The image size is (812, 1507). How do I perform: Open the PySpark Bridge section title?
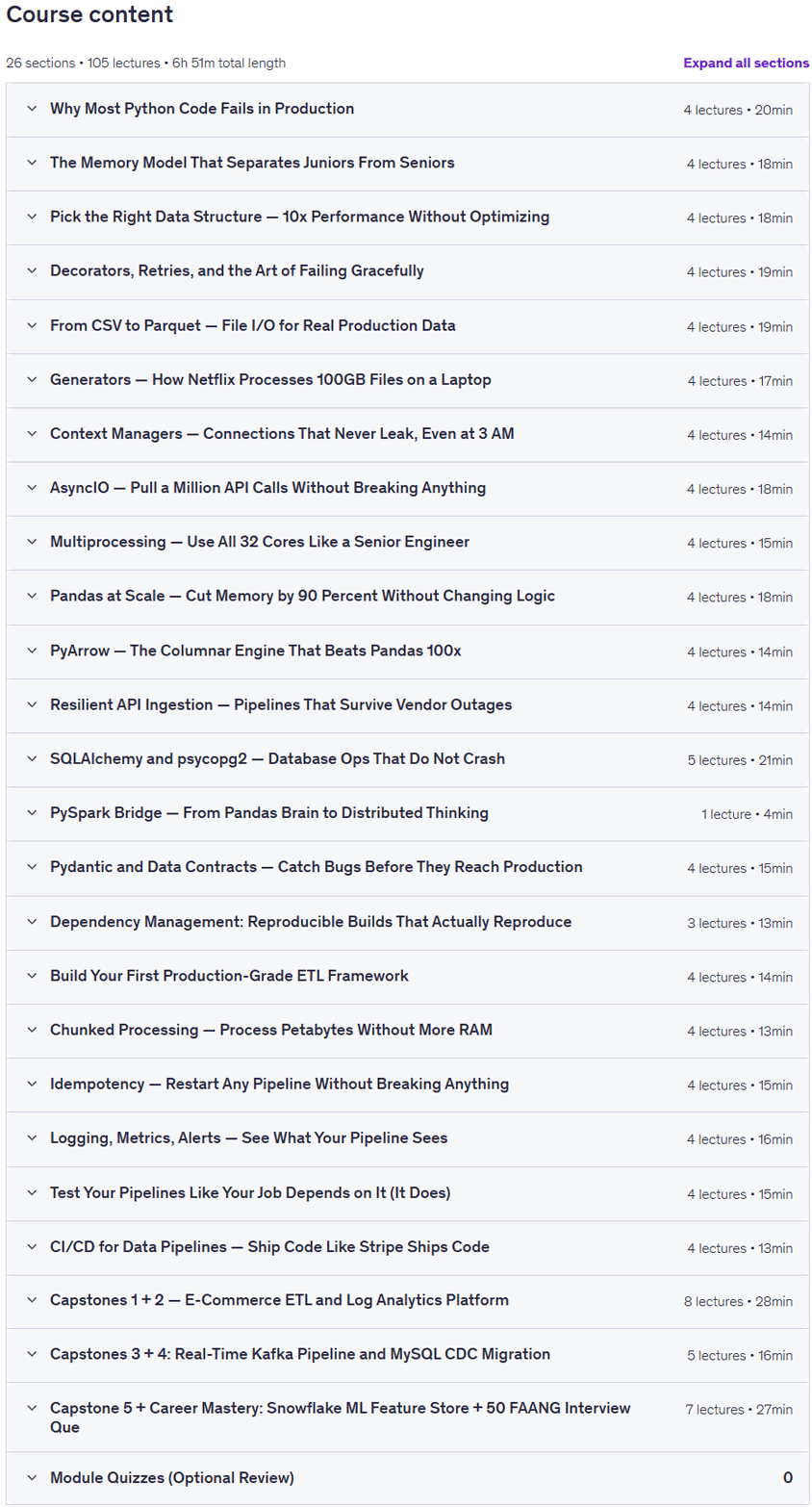pyautogui.click(x=269, y=813)
